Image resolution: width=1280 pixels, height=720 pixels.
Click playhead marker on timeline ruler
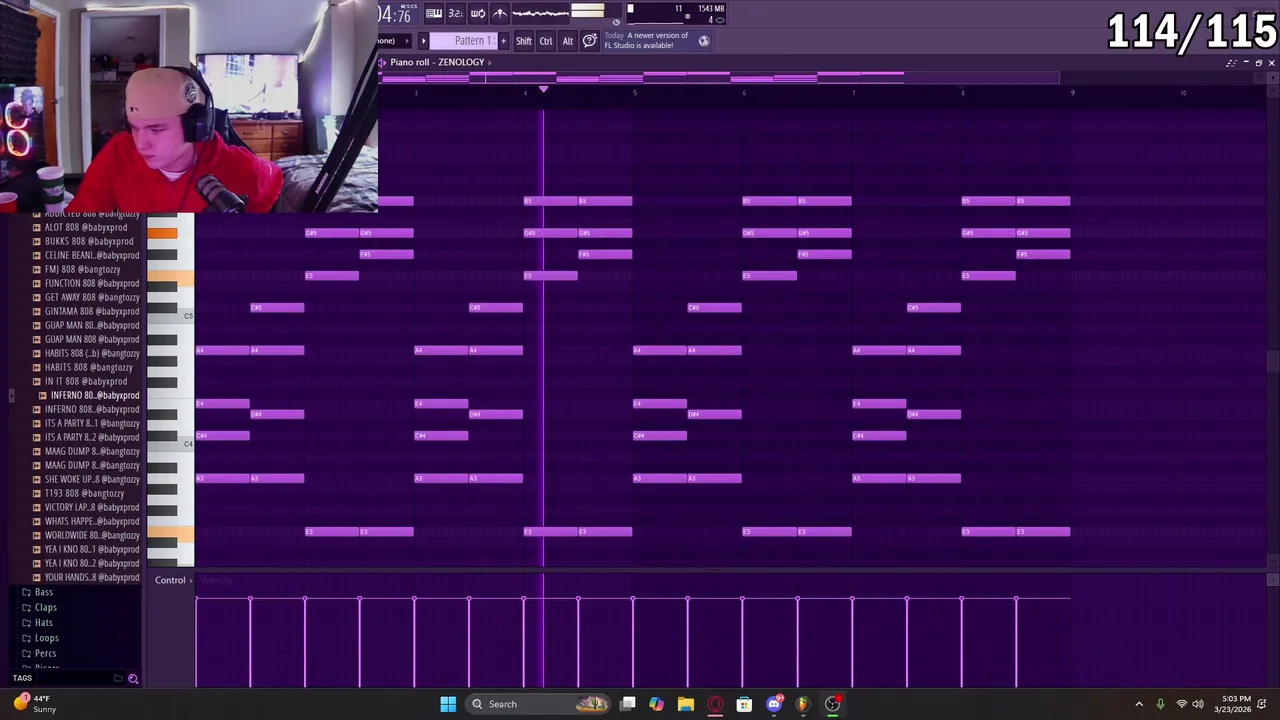(x=543, y=90)
